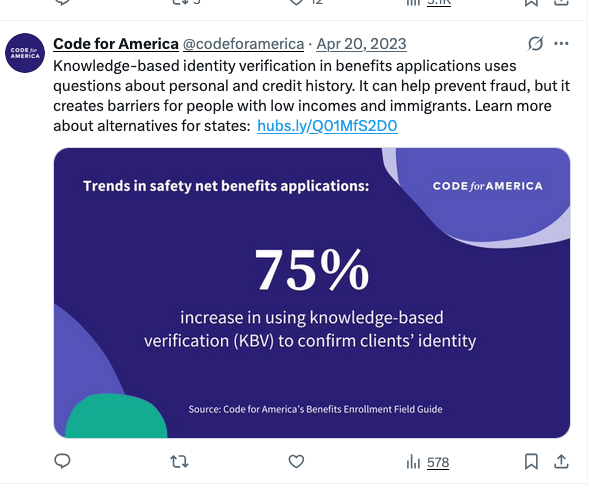Click the source caption in the image
The width and height of the screenshot is (604, 486).
click(315, 409)
